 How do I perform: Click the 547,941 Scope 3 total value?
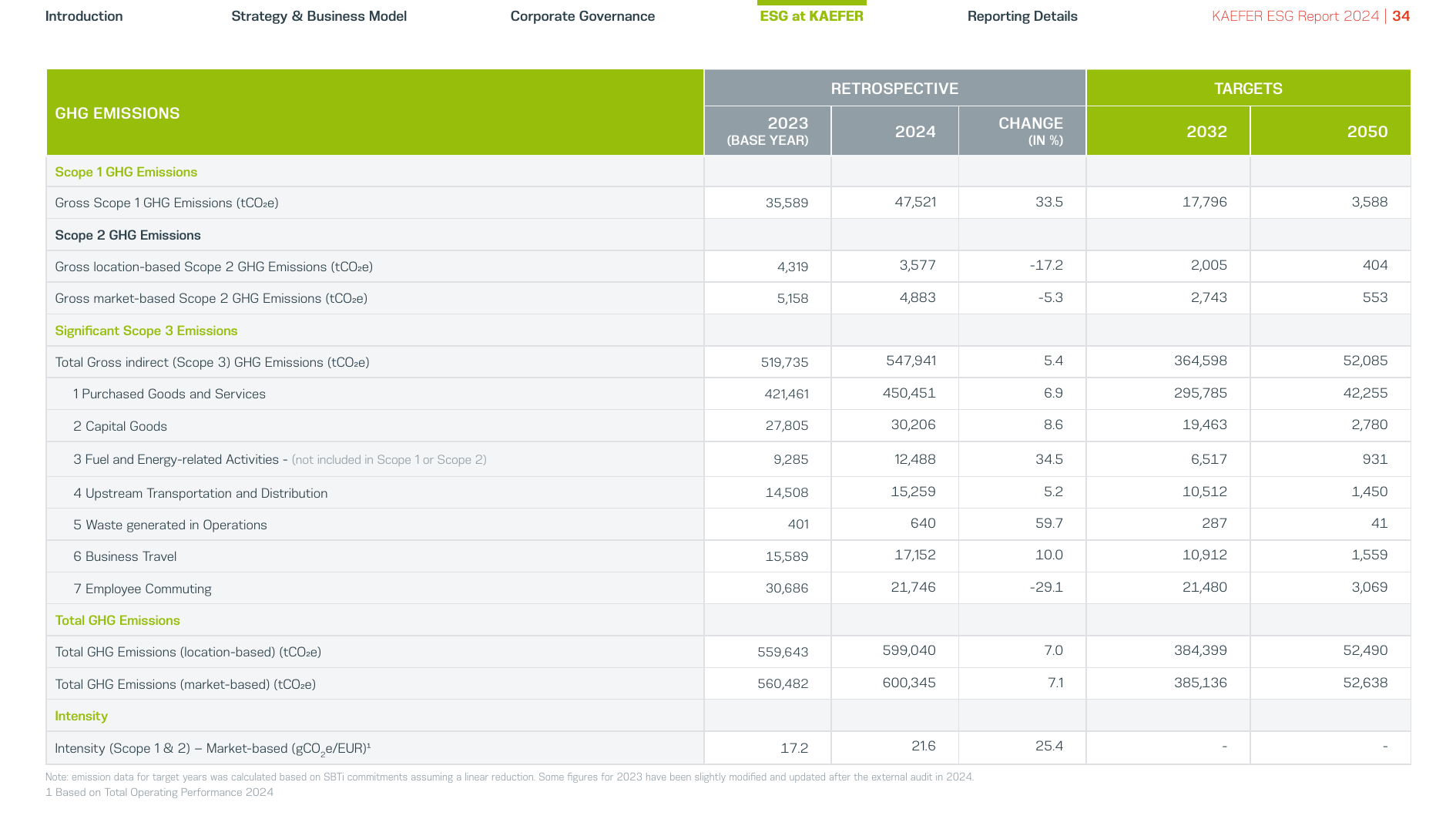click(911, 361)
